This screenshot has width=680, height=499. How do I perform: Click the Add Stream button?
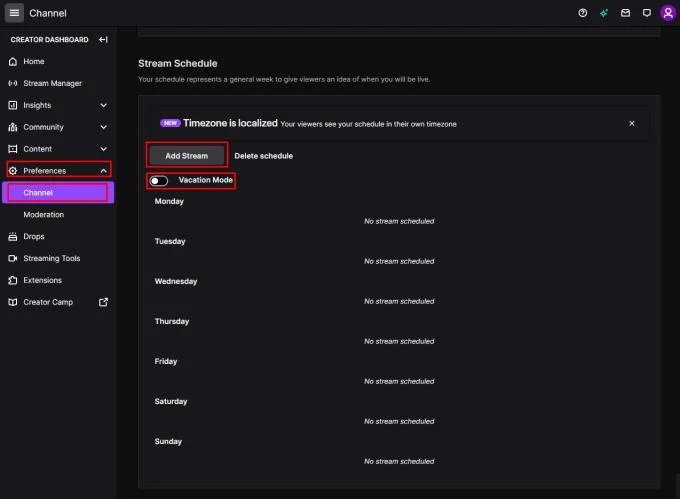[186, 156]
